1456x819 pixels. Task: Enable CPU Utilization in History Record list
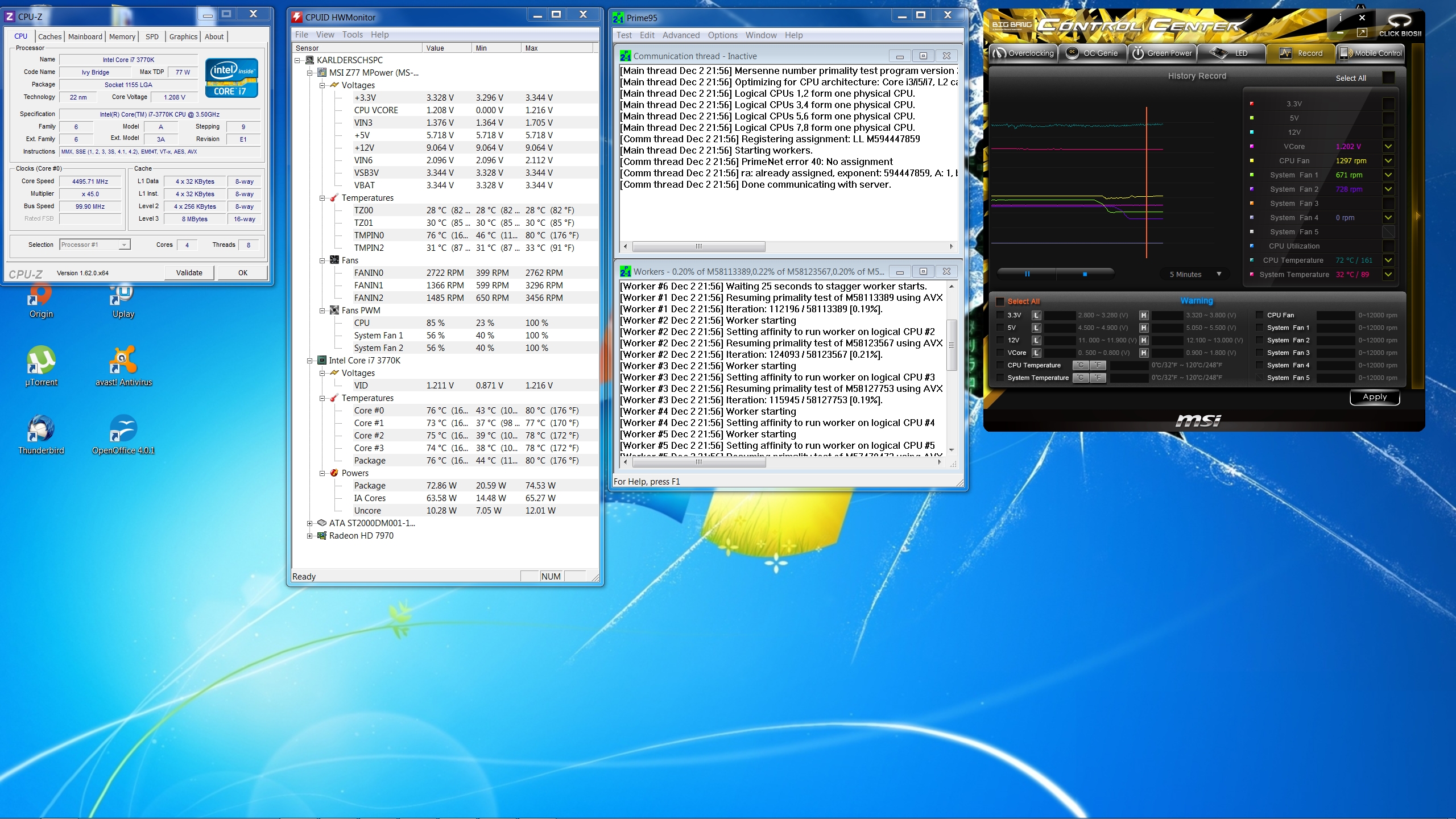[1388, 246]
